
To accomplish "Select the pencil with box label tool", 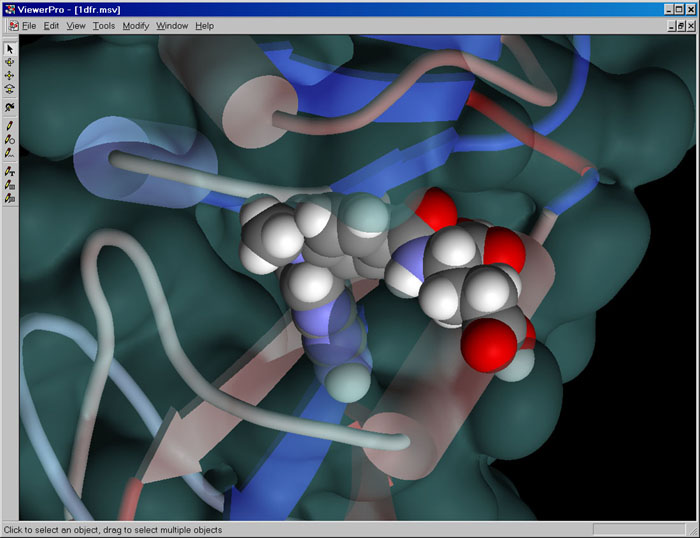I will (x=10, y=184).
